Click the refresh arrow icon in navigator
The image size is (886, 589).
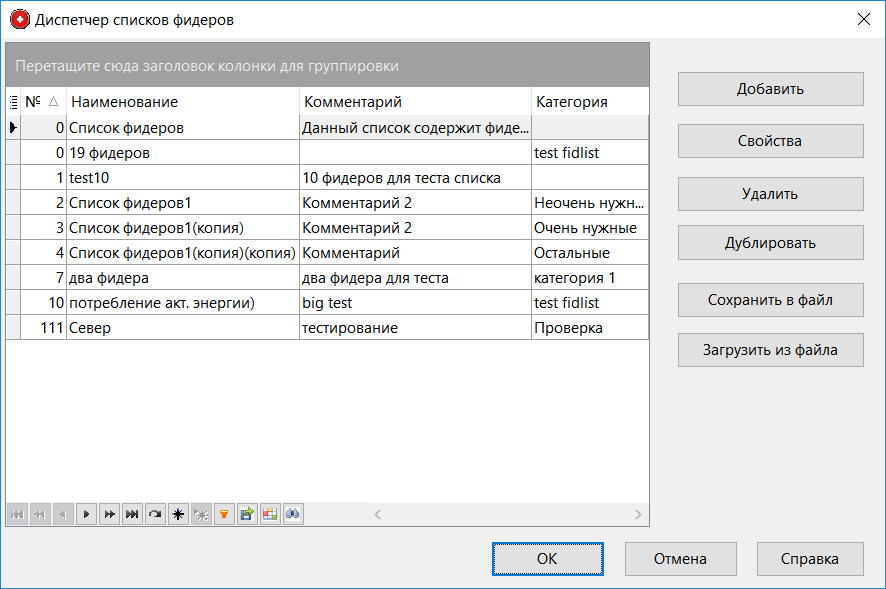(155, 514)
